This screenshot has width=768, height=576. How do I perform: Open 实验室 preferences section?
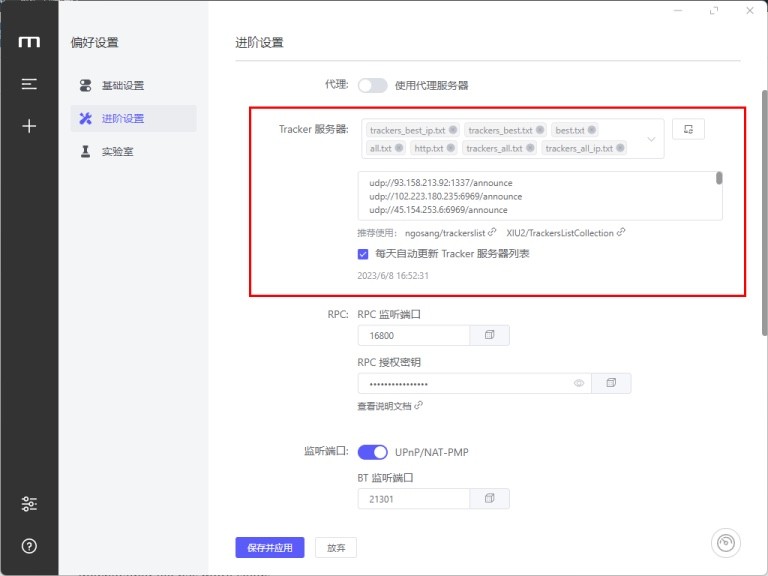click(133, 151)
